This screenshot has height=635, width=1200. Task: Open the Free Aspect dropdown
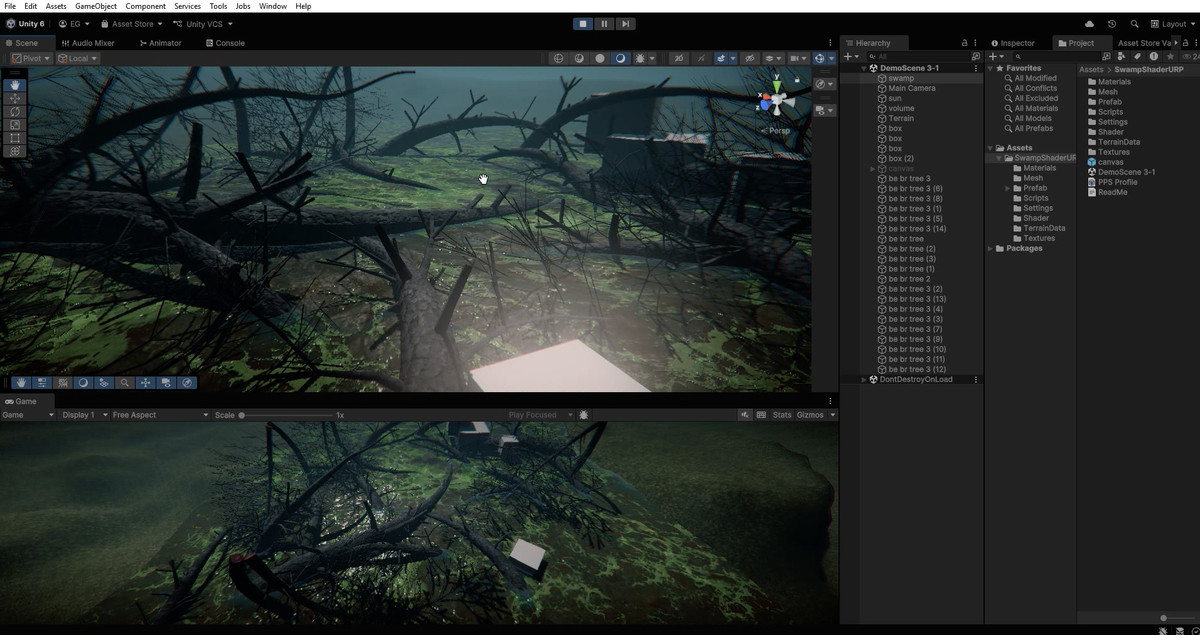tap(160, 415)
